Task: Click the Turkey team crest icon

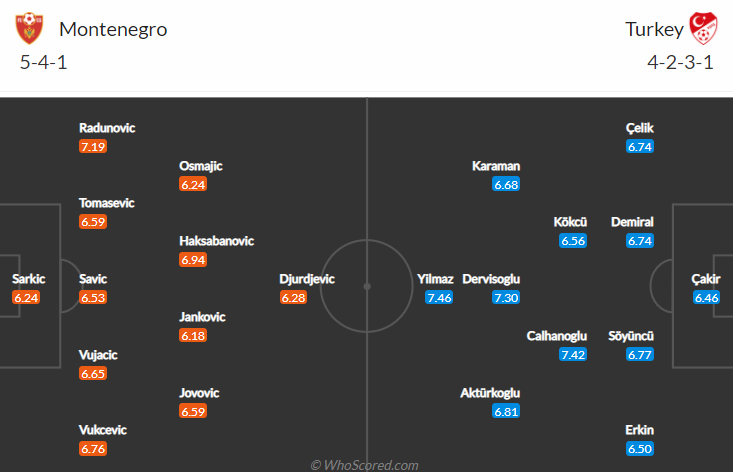Action: [x=703, y=29]
